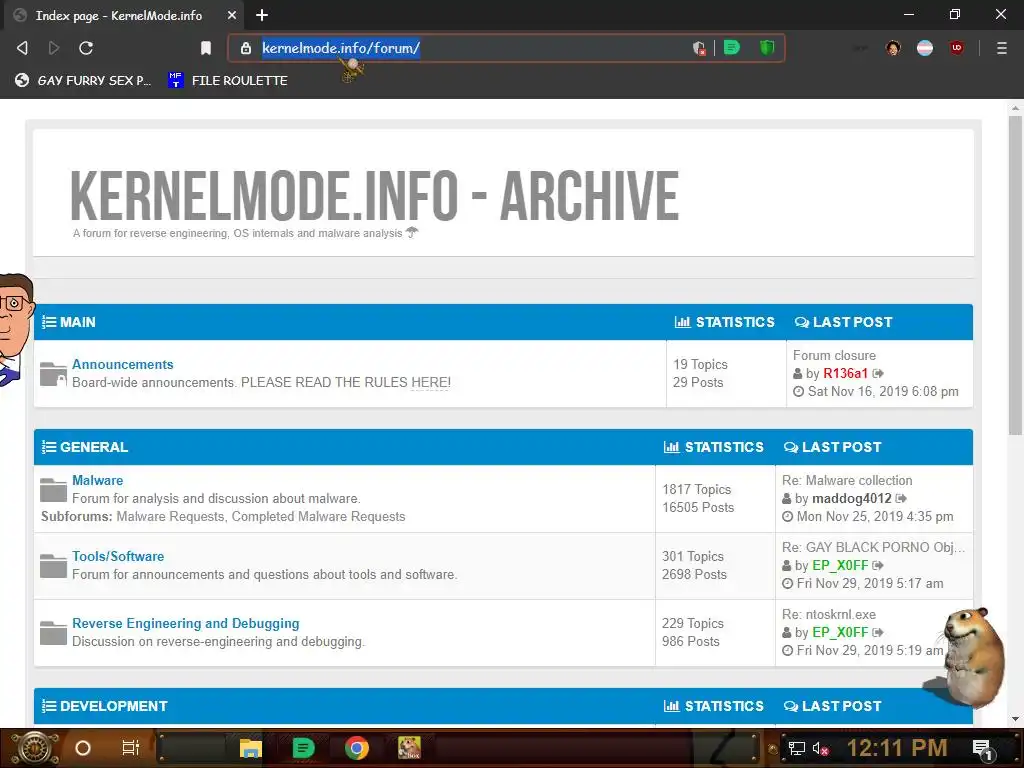Go back with the browser back arrow
This screenshot has width=1024, height=768.
pos(22,48)
